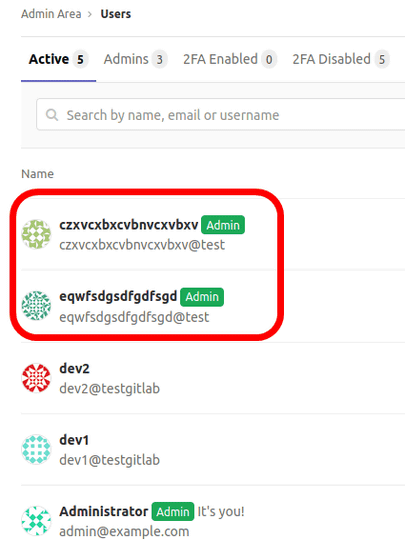Select the dev1 teal avatar
The height and width of the screenshot is (560, 405).
(x=36, y=449)
